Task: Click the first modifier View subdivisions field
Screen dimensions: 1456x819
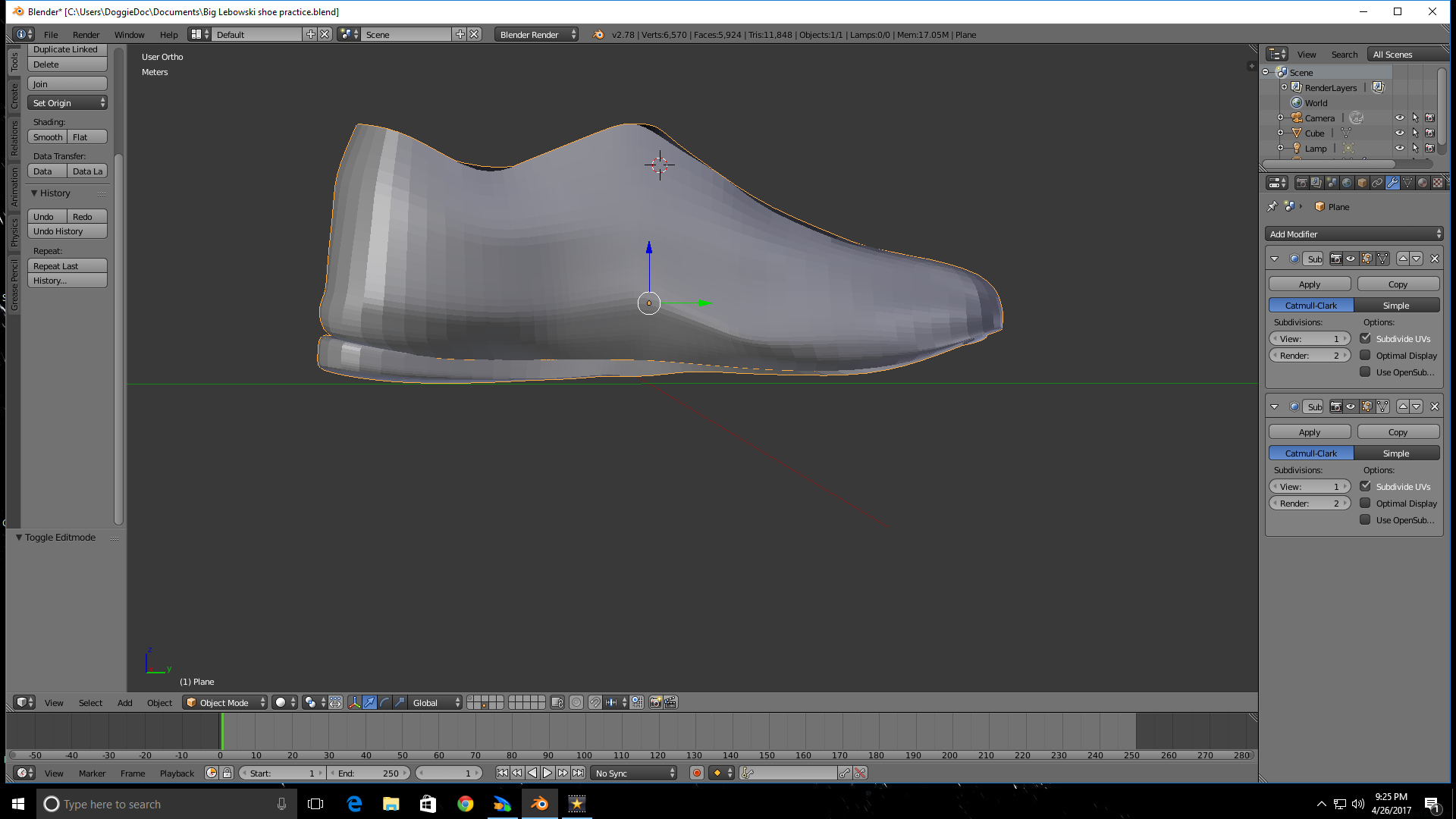Action: [x=1310, y=339]
